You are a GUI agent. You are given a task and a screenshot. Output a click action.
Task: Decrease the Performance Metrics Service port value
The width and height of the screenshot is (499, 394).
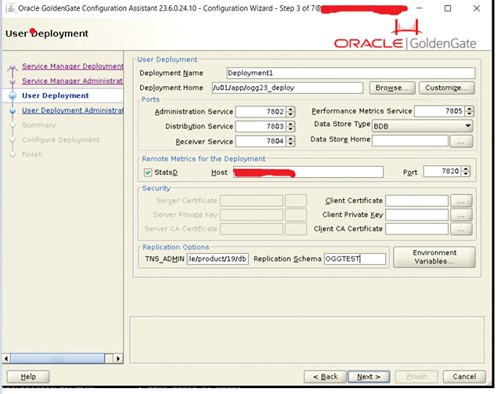click(x=469, y=114)
